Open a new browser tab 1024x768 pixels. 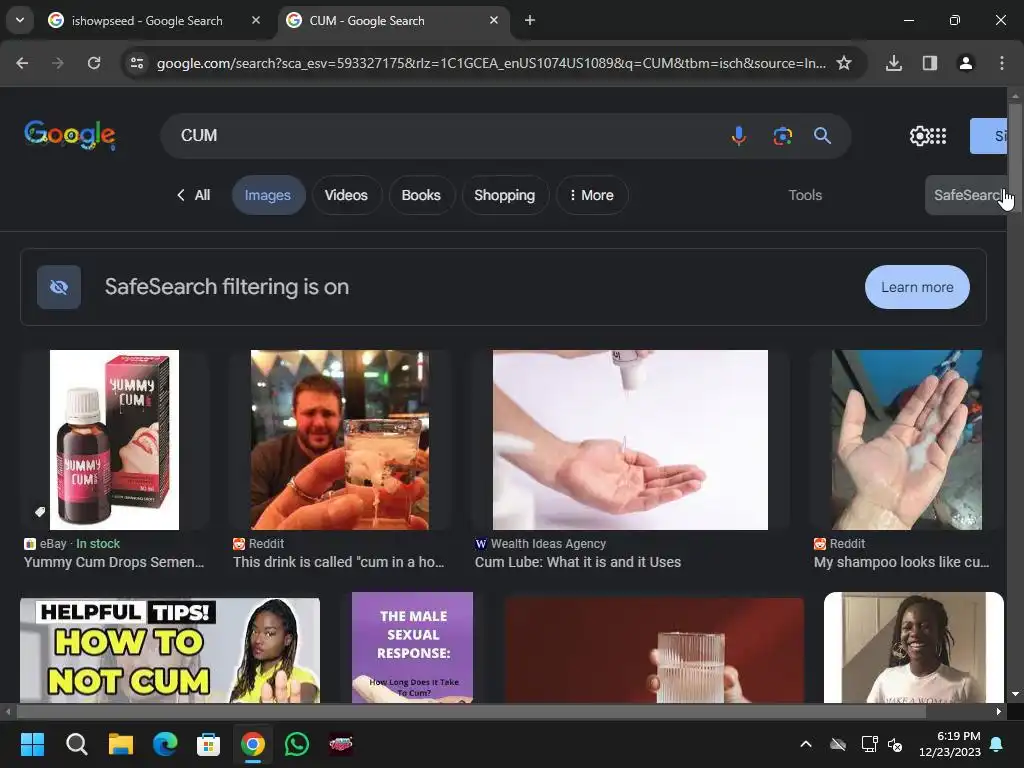click(x=530, y=20)
